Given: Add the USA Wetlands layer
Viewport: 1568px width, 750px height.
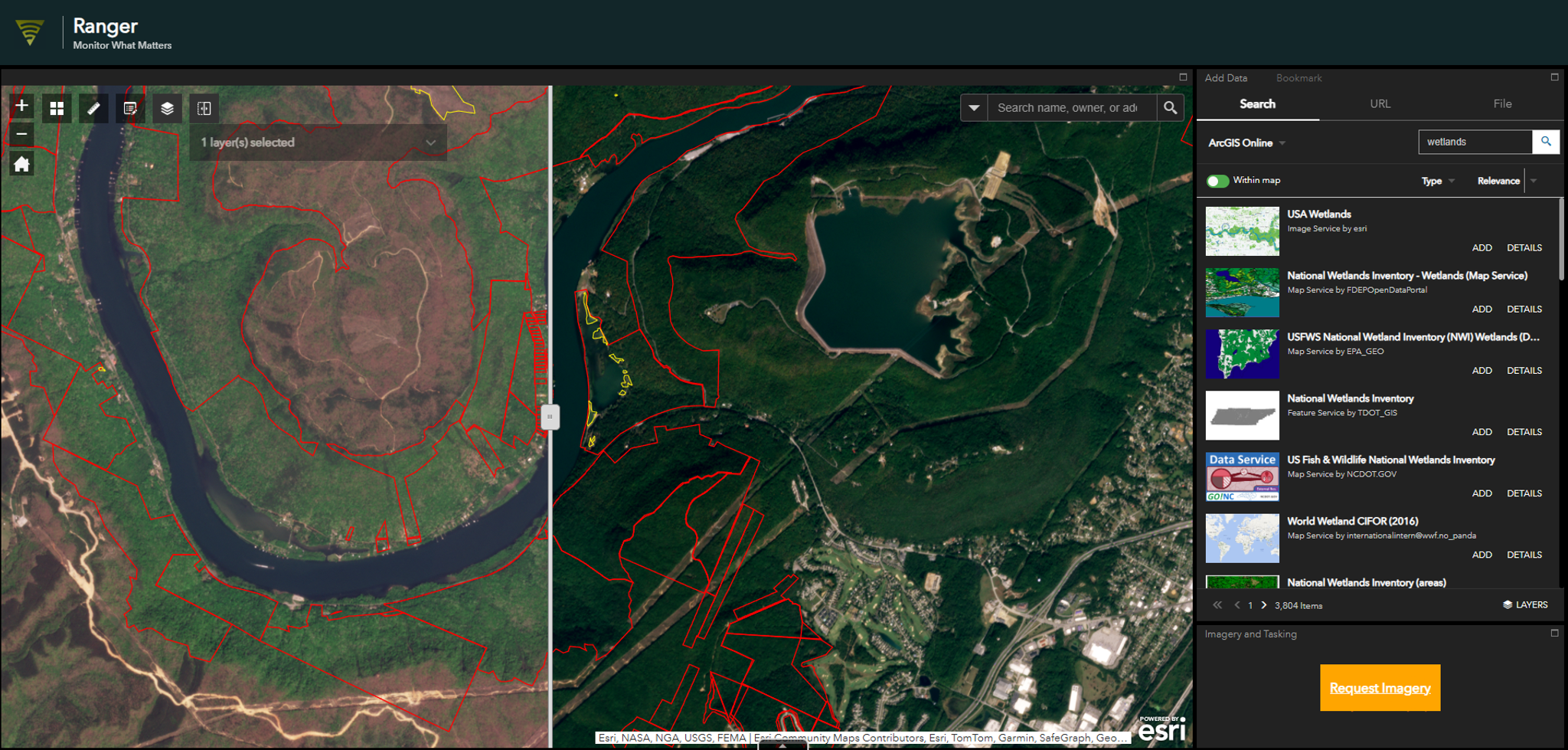Looking at the screenshot, I should pos(1481,248).
